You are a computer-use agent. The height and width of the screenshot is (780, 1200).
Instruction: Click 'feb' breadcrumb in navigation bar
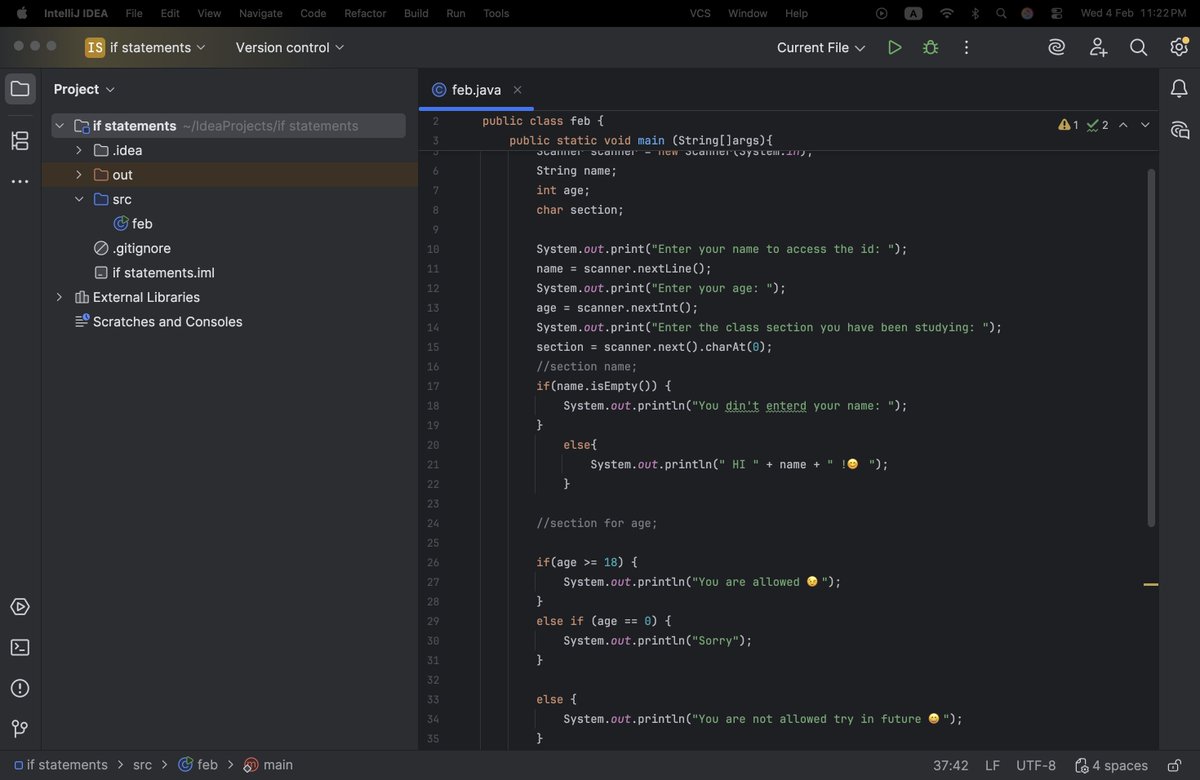click(x=198, y=765)
